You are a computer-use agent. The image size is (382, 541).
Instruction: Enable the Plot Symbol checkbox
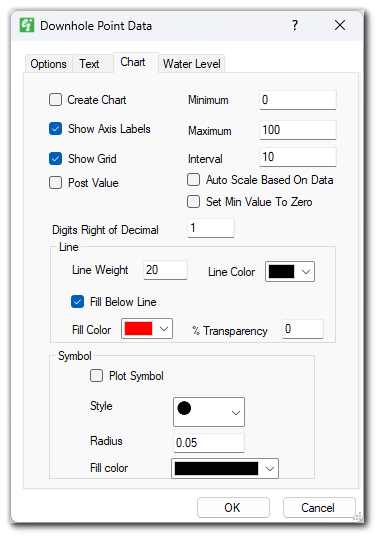[x=96, y=375]
